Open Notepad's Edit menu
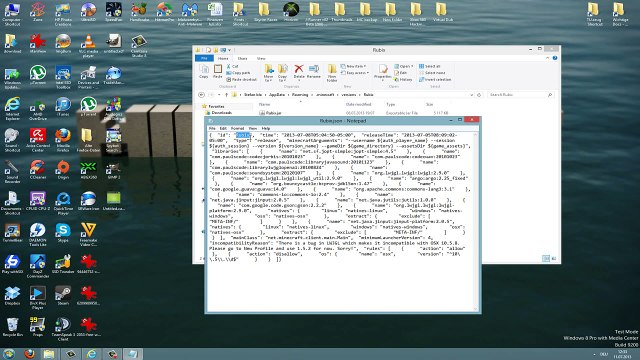The image size is (640, 360). (223, 128)
